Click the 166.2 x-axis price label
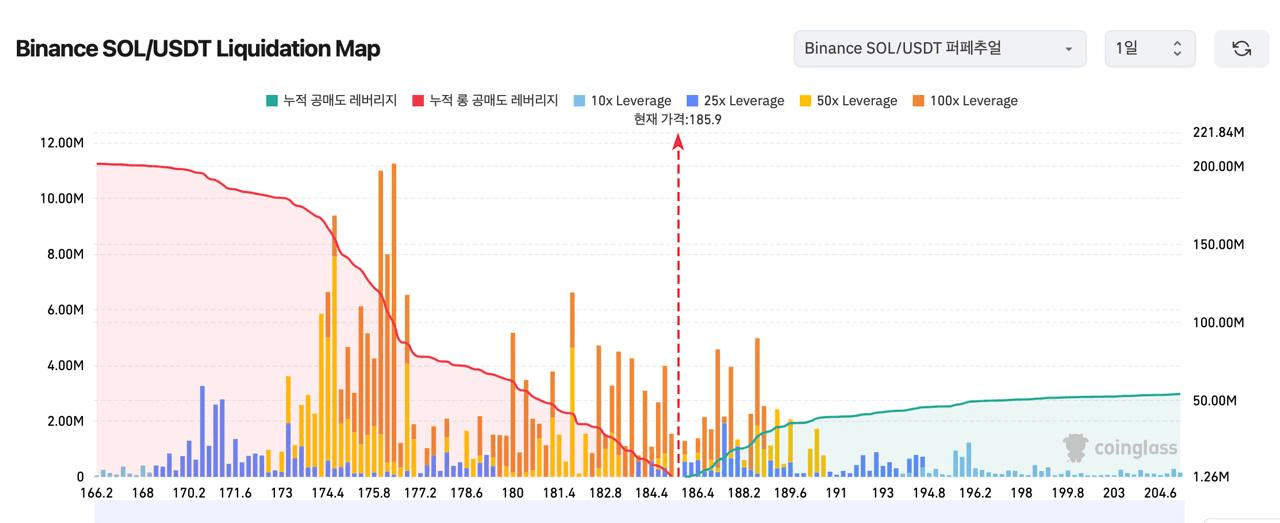Image resolution: width=1280 pixels, height=523 pixels. coord(96,493)
